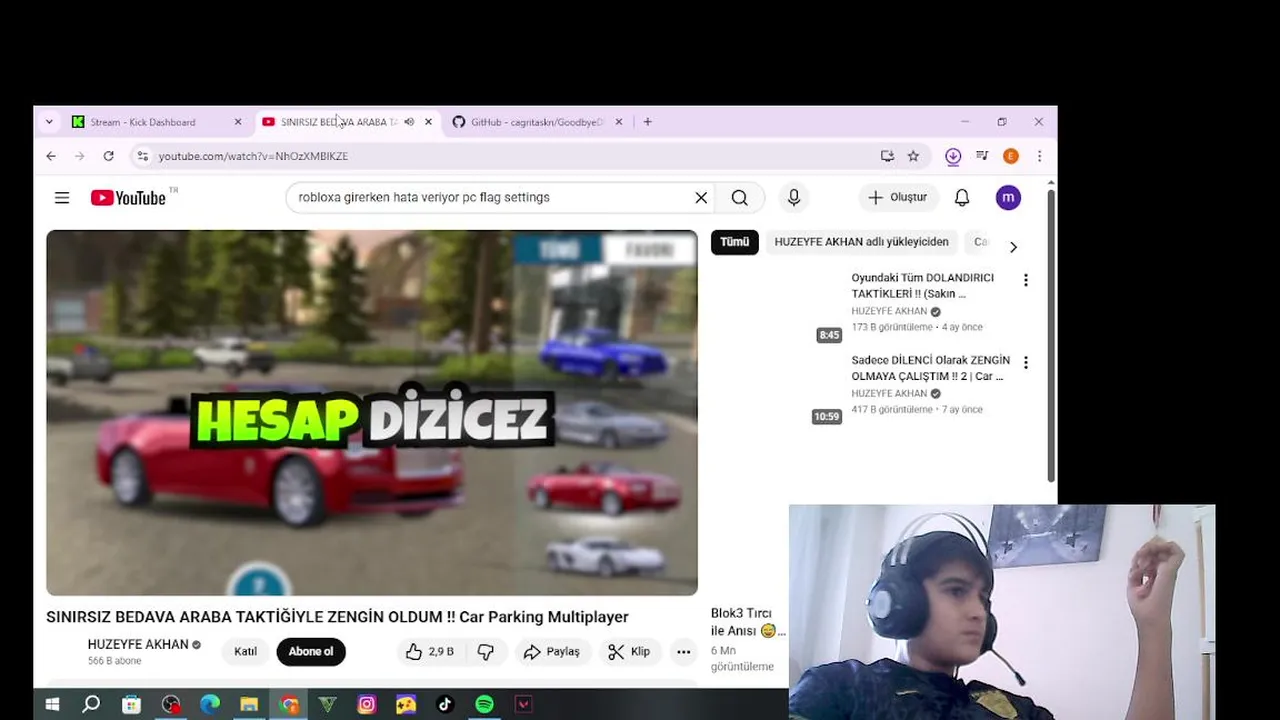Open Chrome media controls
The height and width of the screenshot is (720, 1280).
(982, 156)
